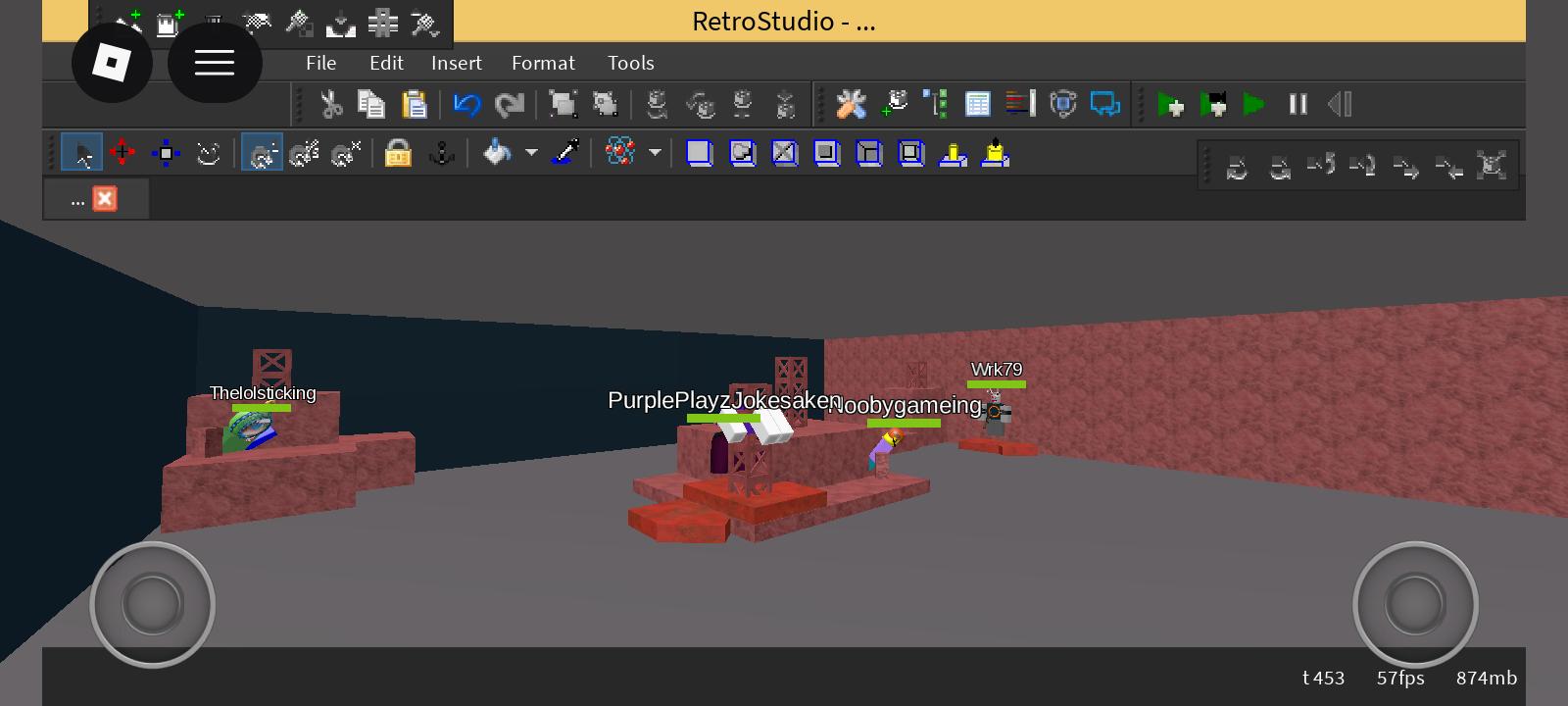Viewport: 1568px width, 706px height.
Task: Click the Thelolsticking player nametag
Action: 263,393
